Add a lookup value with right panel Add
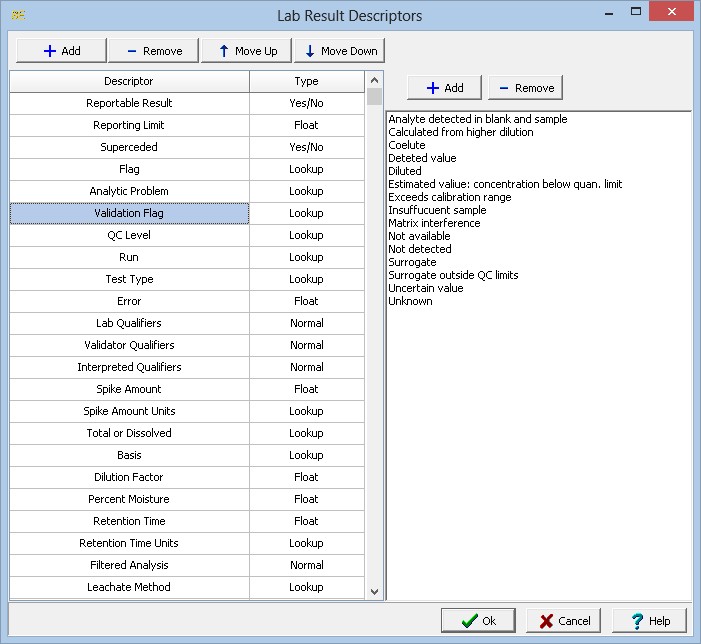 tap(444, 88)
